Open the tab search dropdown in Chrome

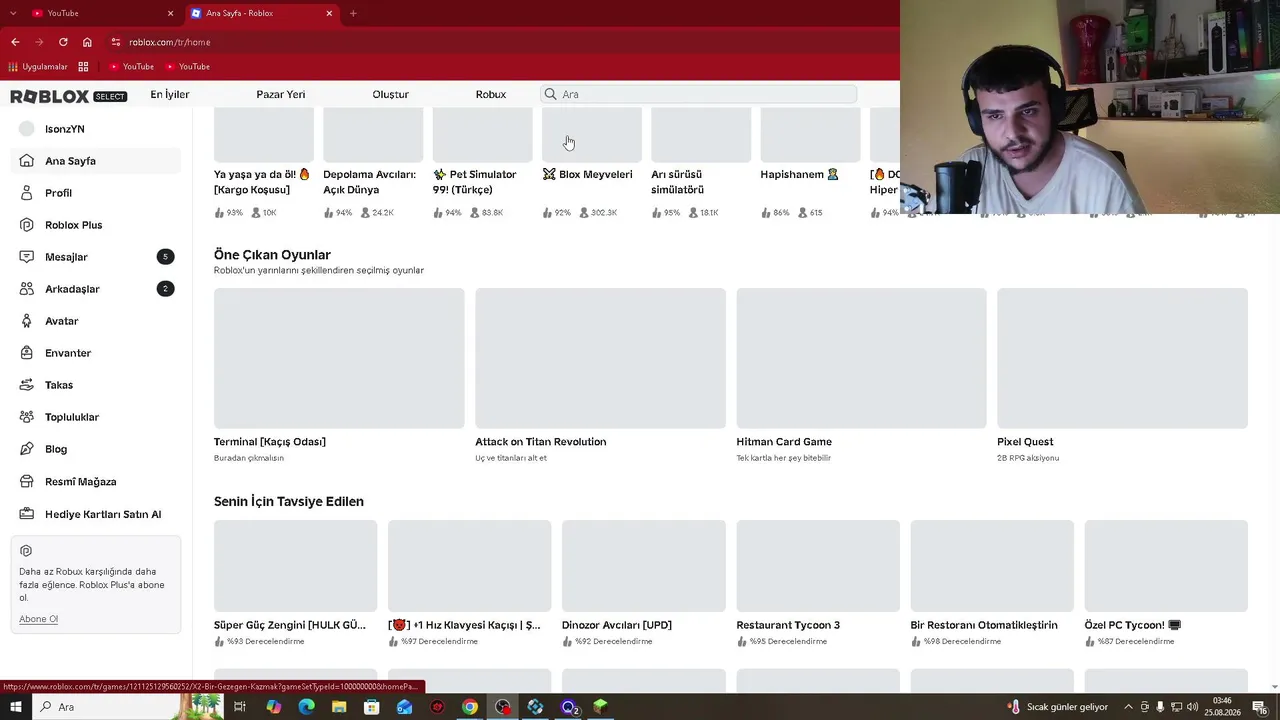point(12,13)
